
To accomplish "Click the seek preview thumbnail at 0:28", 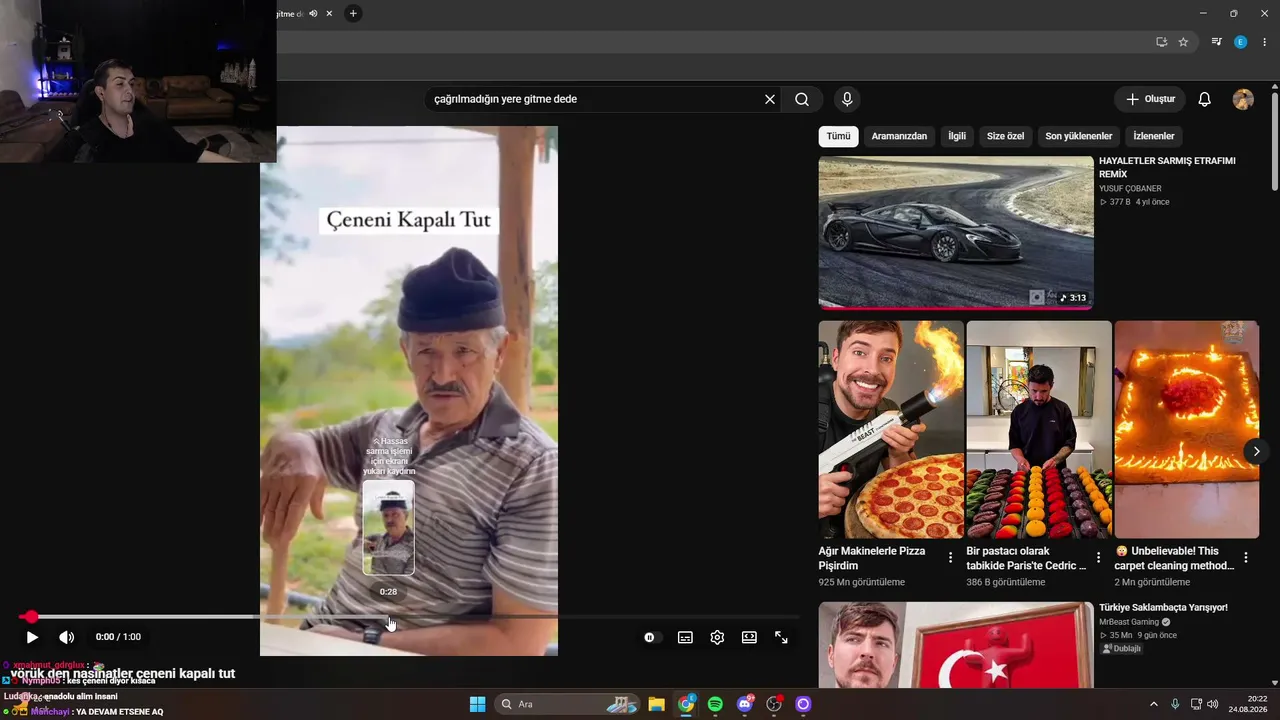I will point(388,528).
